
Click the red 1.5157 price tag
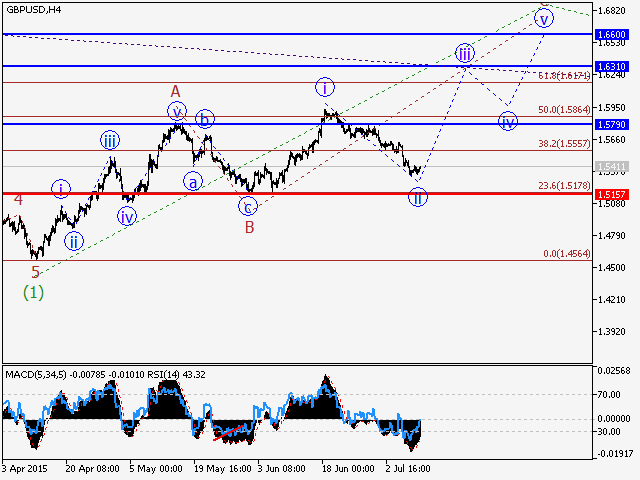pyautogui.click(x=612, y=194)
